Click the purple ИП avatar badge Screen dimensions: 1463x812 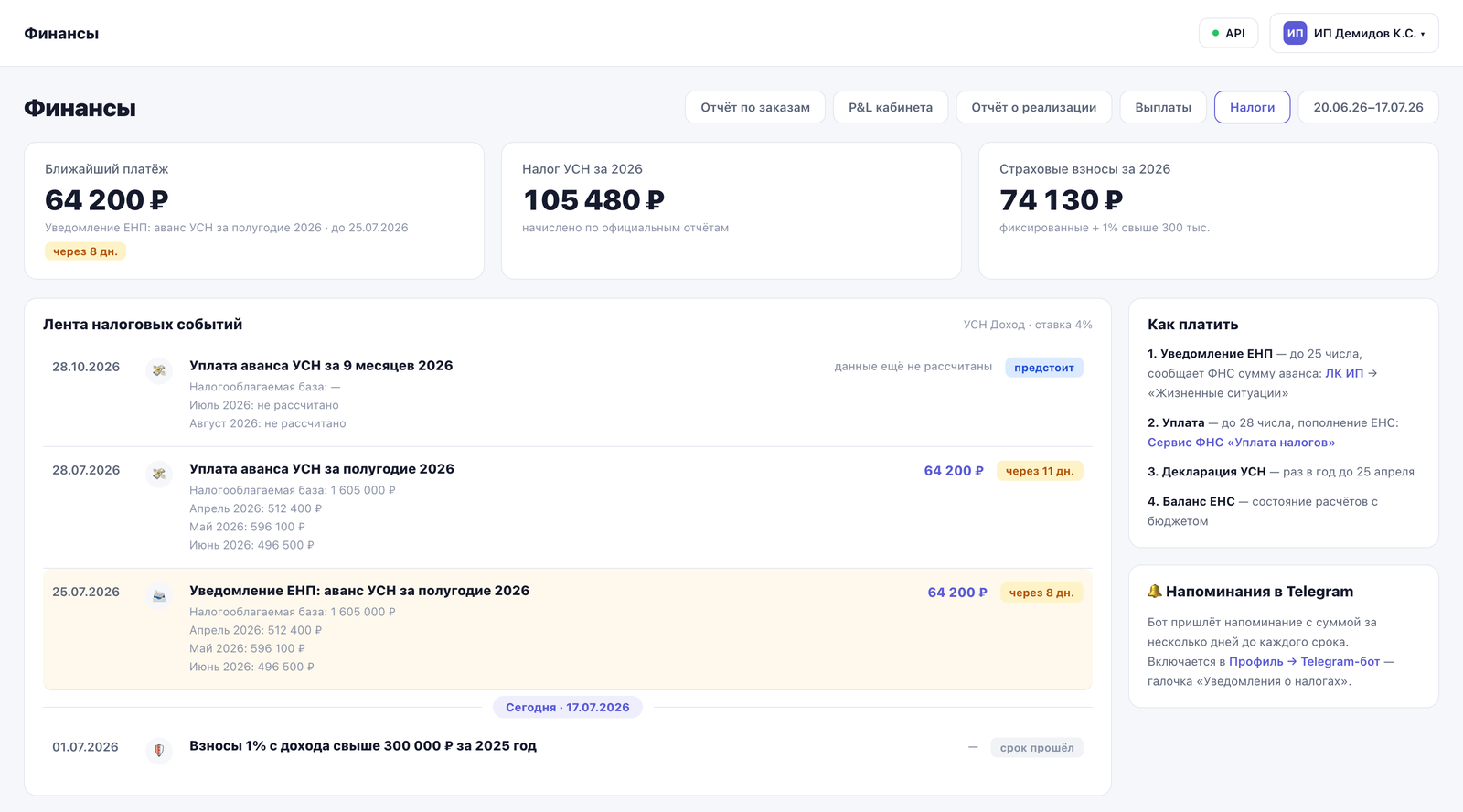point(1295,33)
